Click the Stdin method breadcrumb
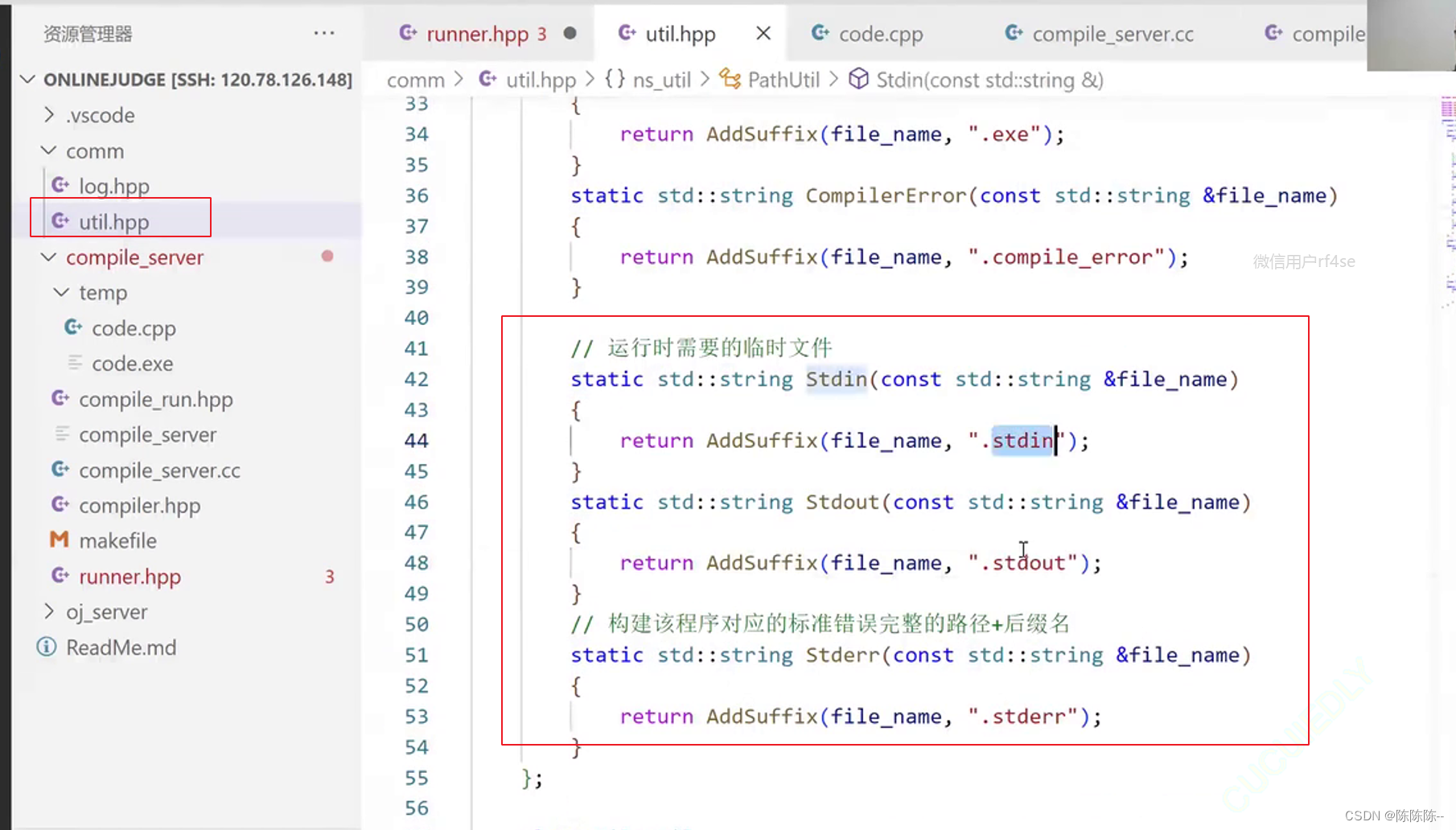The height and width of the screenshot is (830, 1456). coord(990,80)
